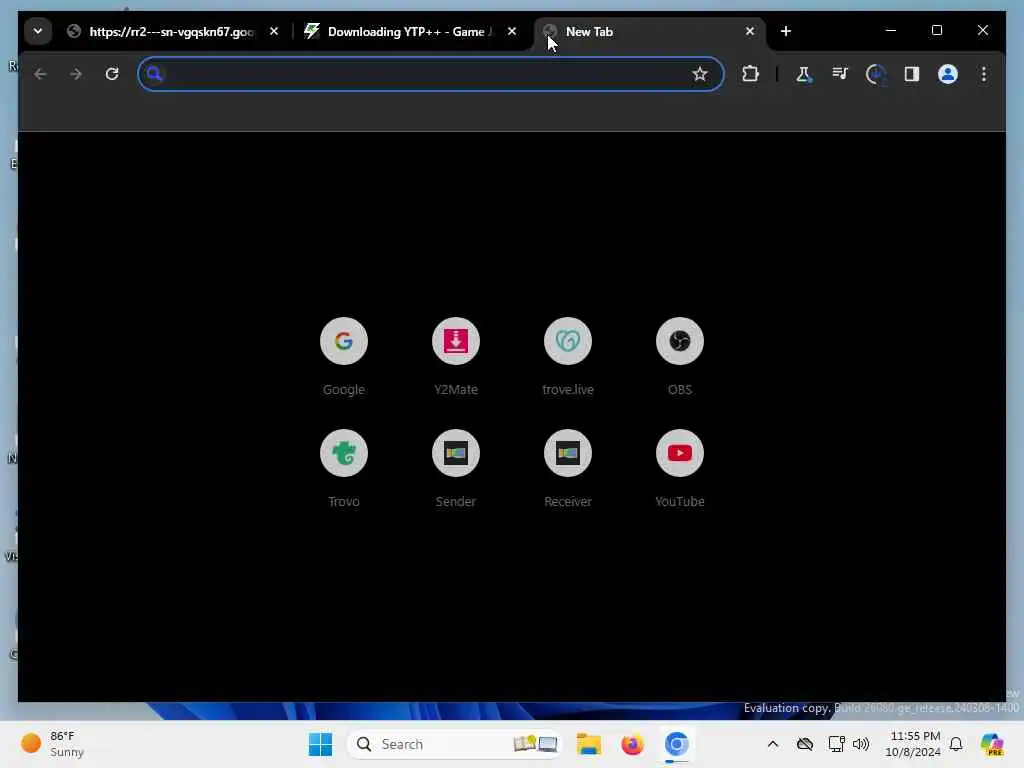This screenshot has height=768, width=1024.
Task: Add a new tab with plus button
Action: click(x=786, y=31)
